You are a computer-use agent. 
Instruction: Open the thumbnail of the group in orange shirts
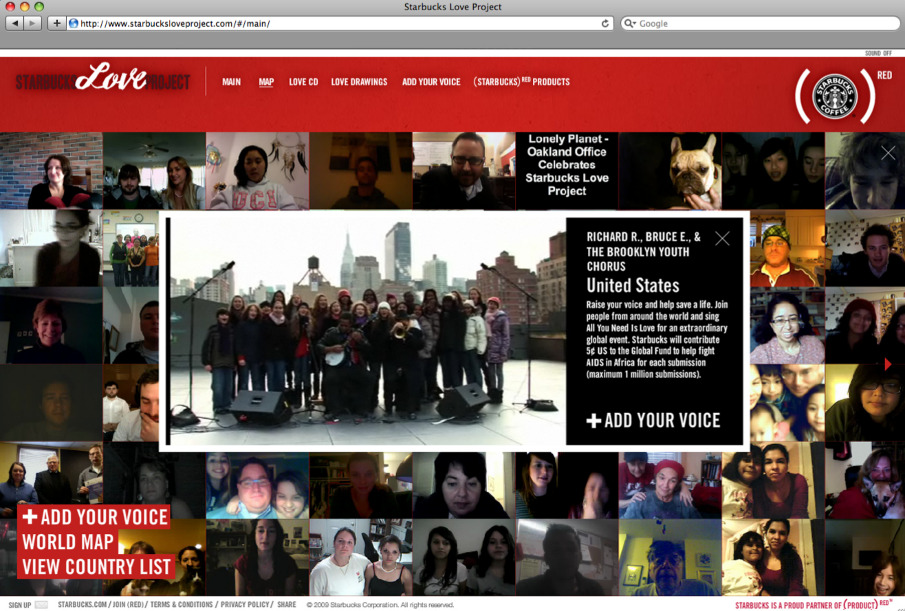click(132, 249)
